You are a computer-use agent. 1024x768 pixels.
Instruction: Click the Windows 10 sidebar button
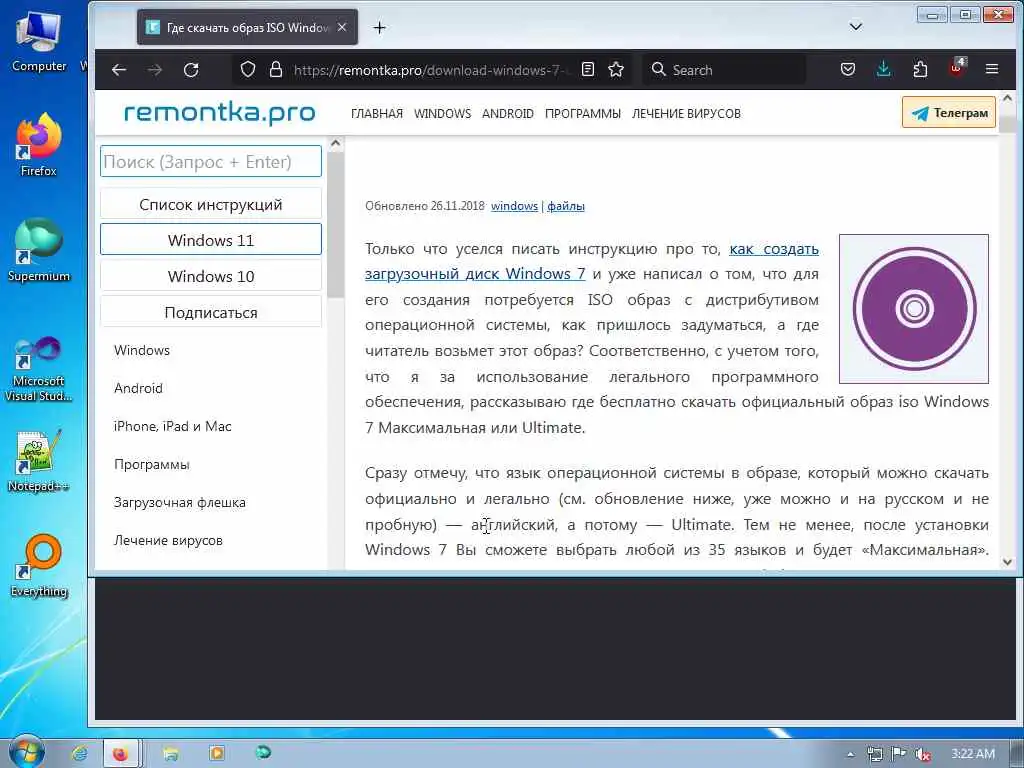click(x=211, y=276)
